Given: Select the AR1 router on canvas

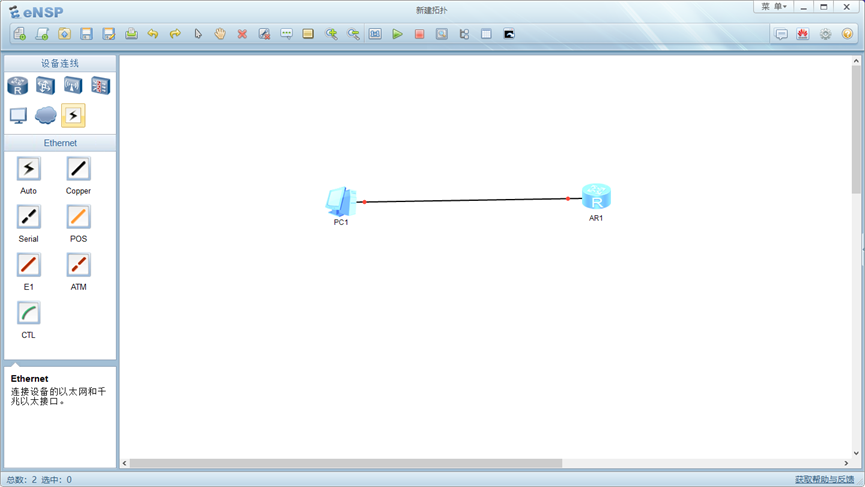Looking at the screenshot, I should pyautogui.click(x=596, y=196).
